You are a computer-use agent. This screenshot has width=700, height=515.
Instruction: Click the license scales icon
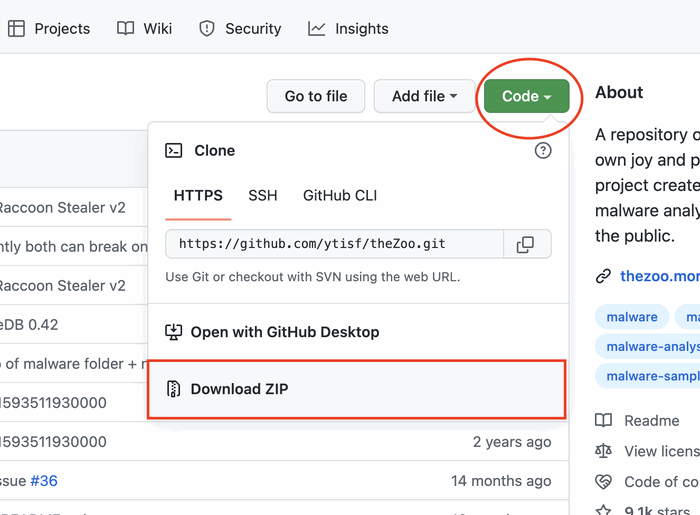pos(604,451)
